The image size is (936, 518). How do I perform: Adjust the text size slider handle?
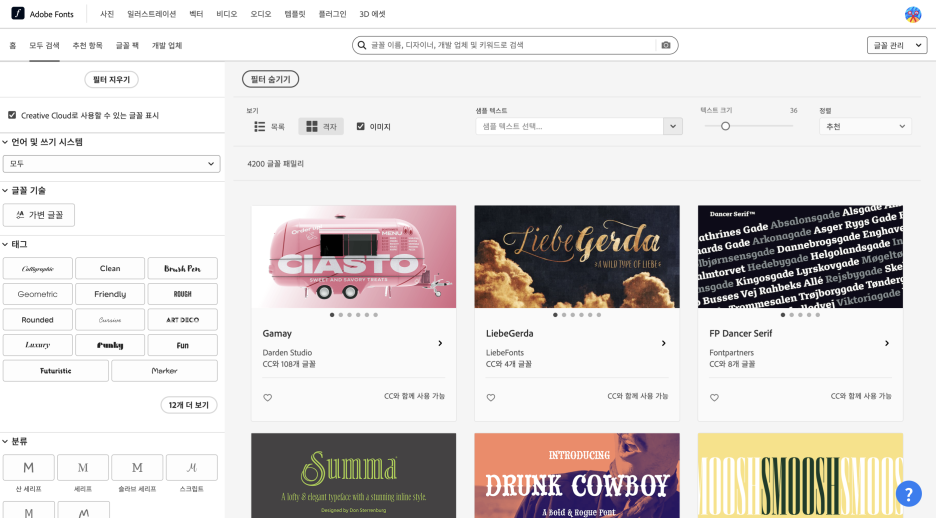(x=725, y=126)
